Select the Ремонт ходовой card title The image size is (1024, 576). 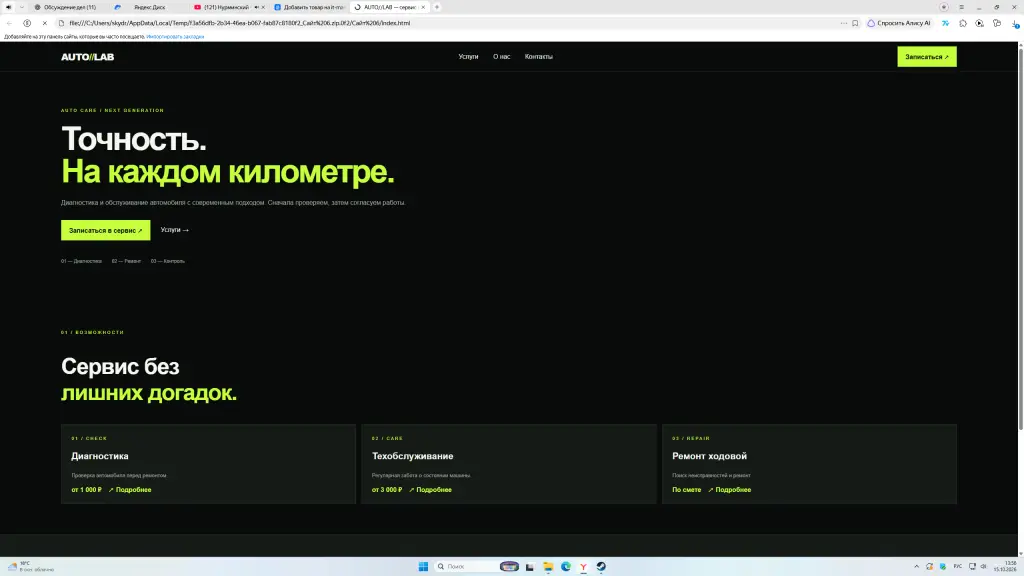tap(709, 456)
